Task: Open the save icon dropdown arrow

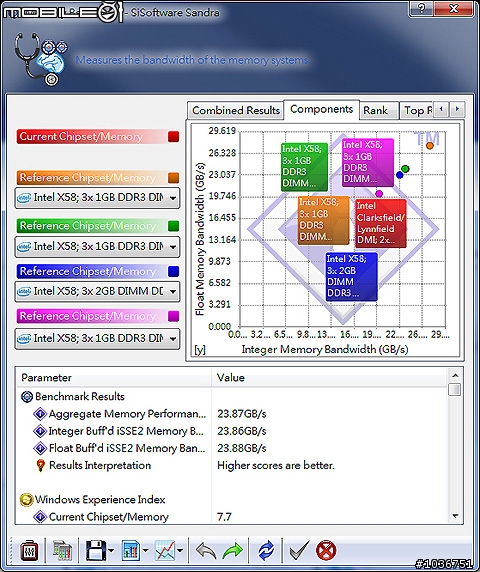Action: [x=111, y=551]
